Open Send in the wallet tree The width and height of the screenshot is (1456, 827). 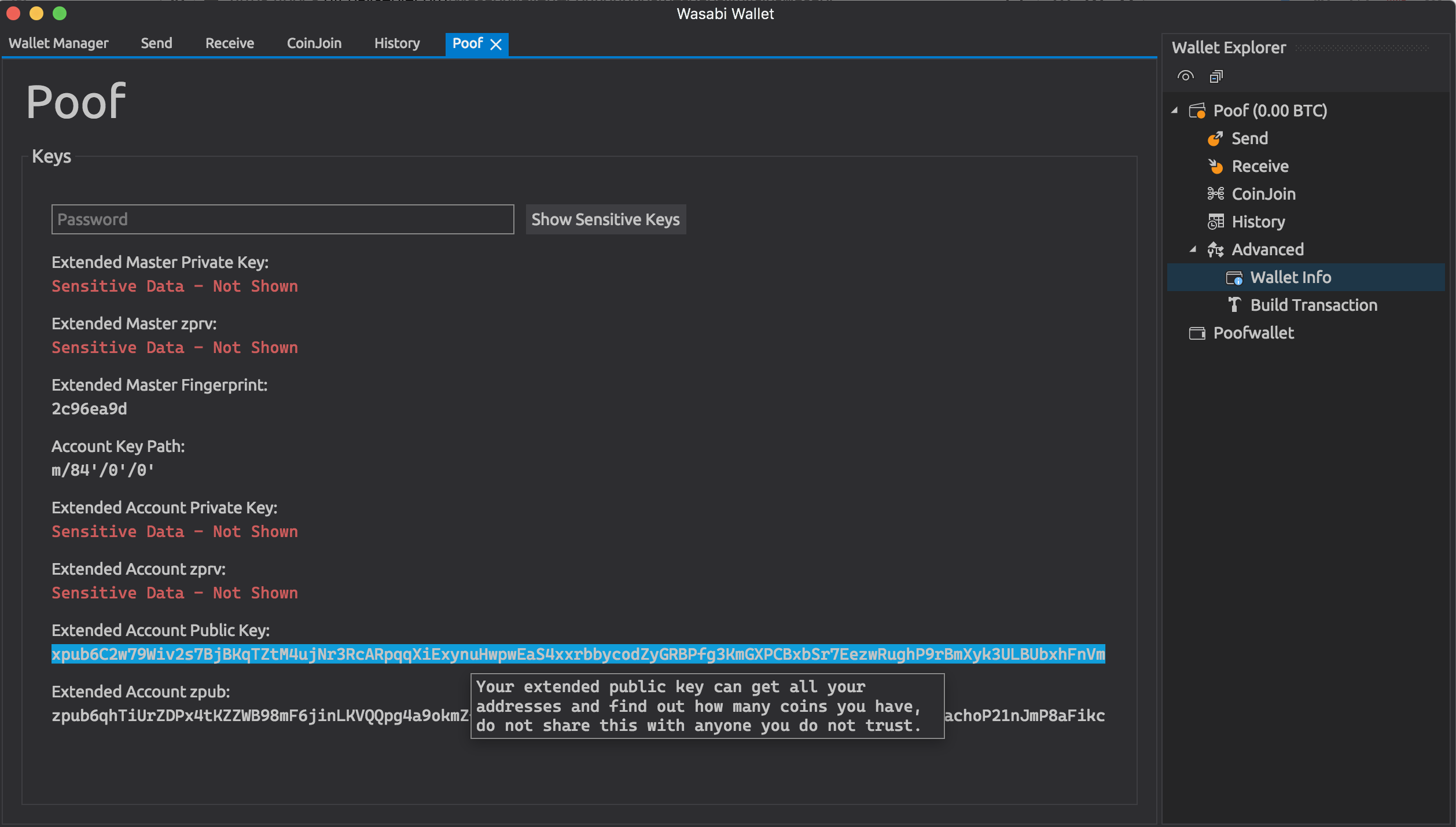pyautogui.click(x=1249, y=138)
